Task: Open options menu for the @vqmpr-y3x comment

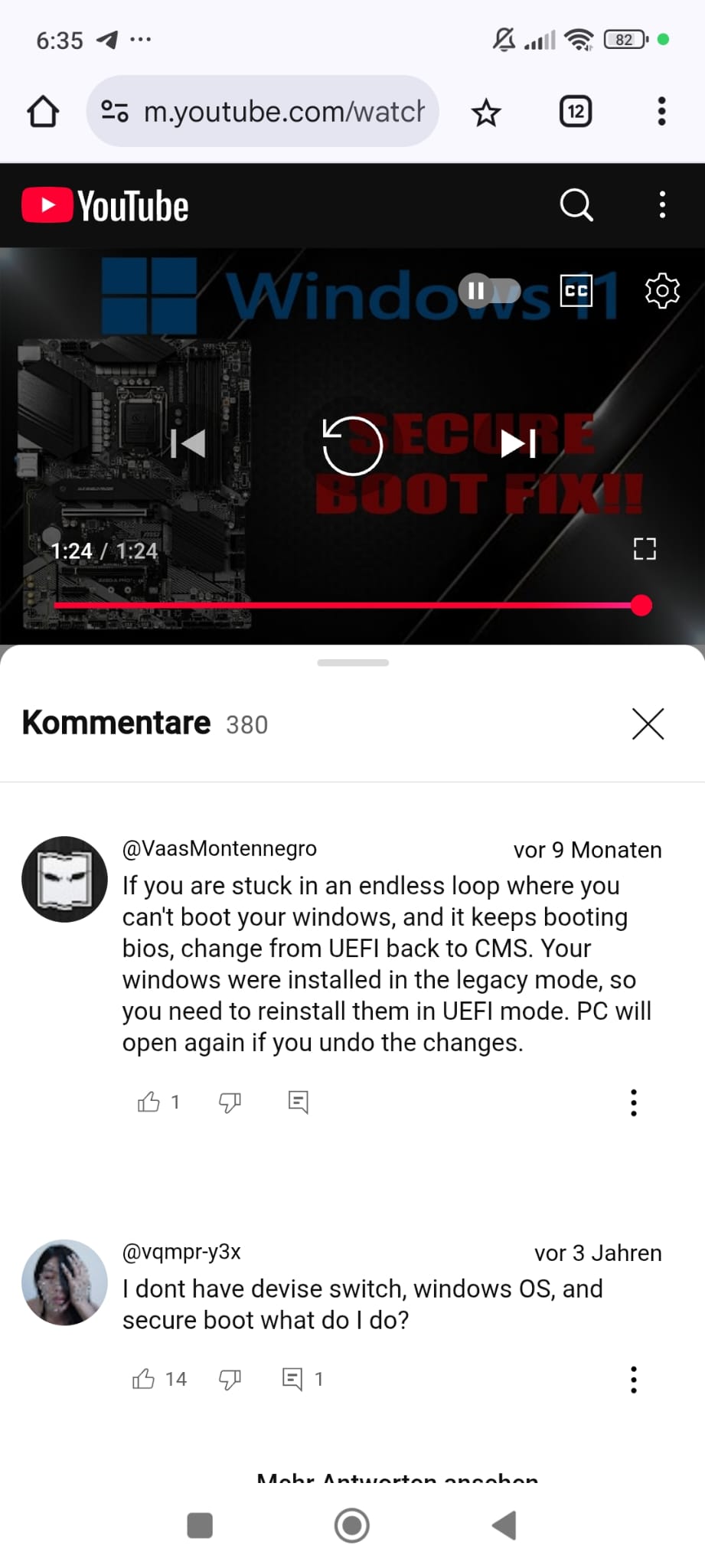Action: (633, 1380)
